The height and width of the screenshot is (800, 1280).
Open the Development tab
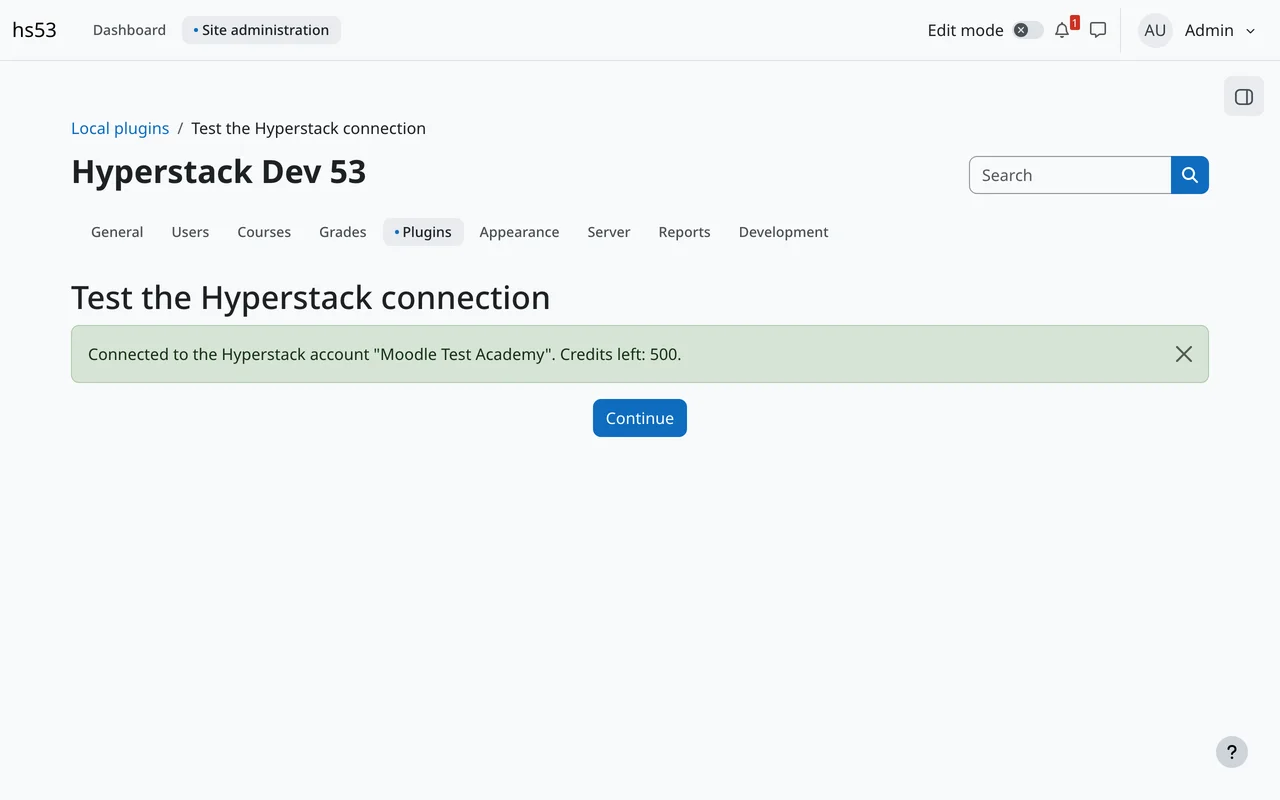(x=783, y=232)
